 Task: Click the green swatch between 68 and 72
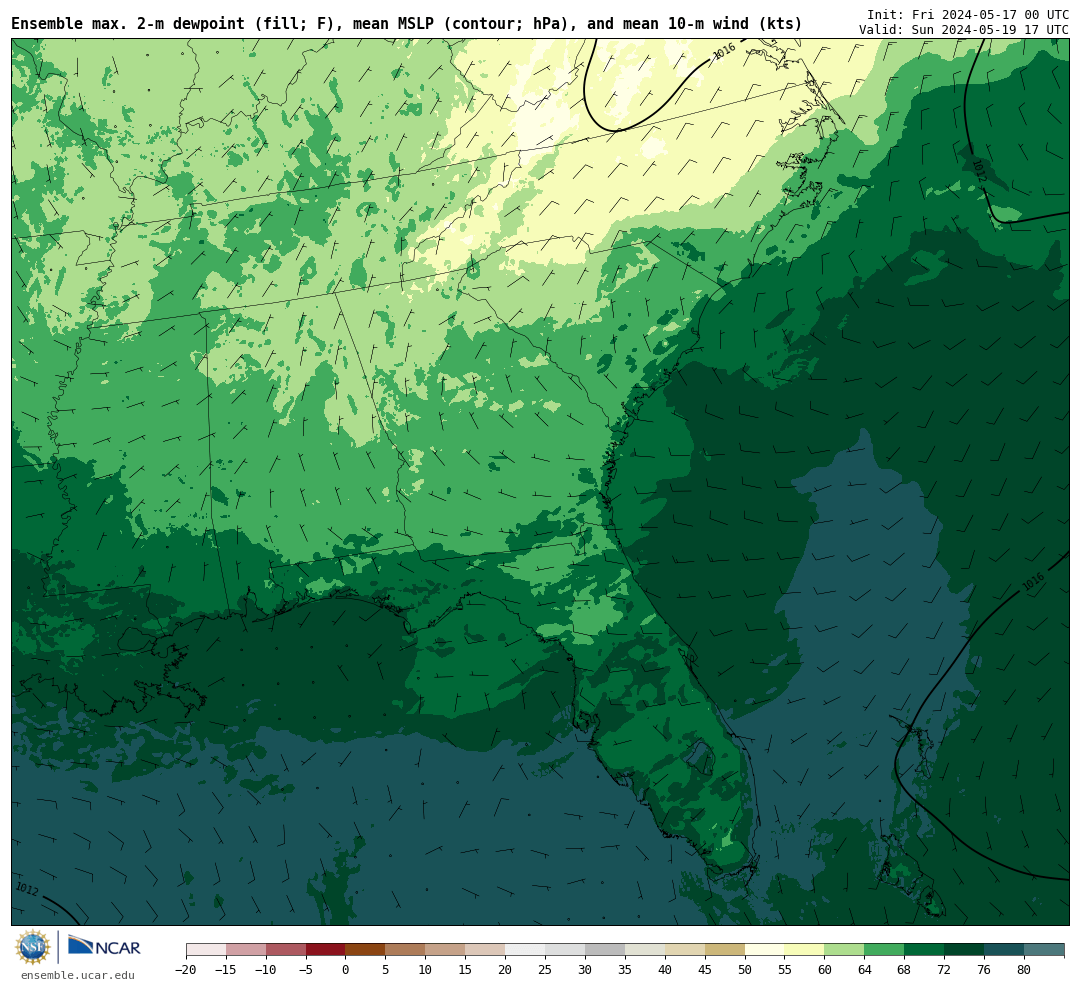[x=925, y=950]
